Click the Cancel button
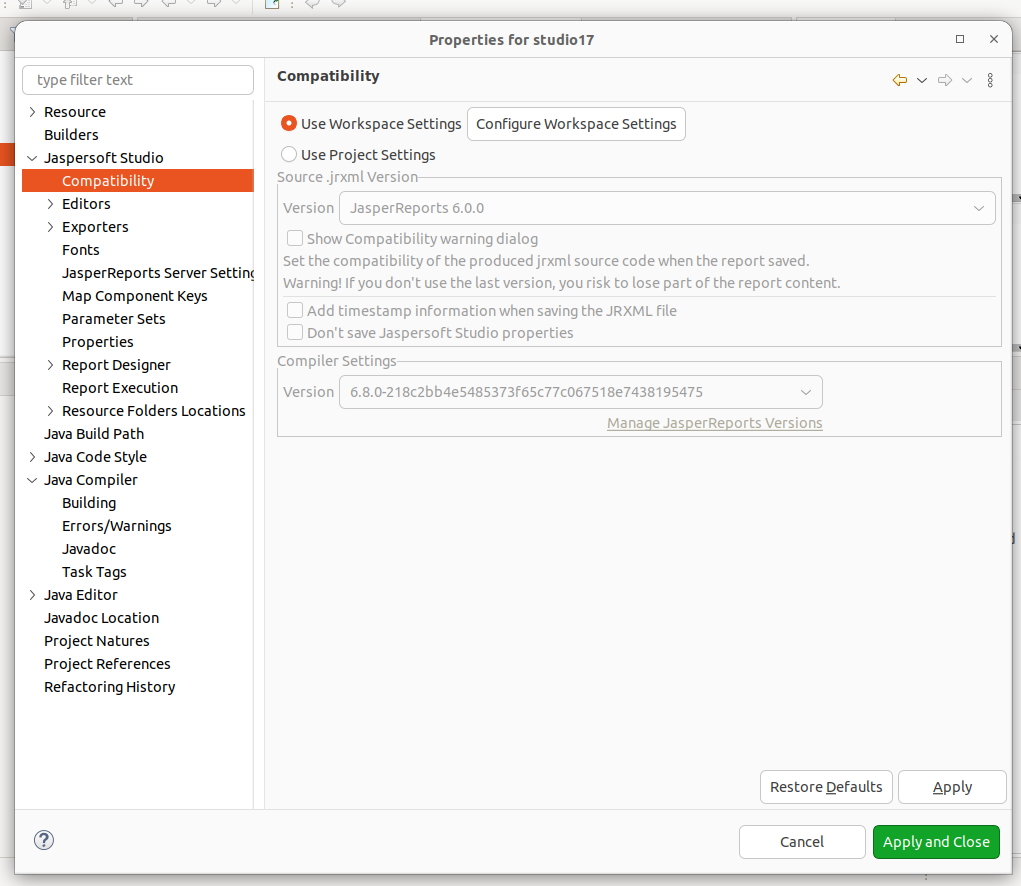This screenshot has width=1021, height=886. tap(802, 842)
